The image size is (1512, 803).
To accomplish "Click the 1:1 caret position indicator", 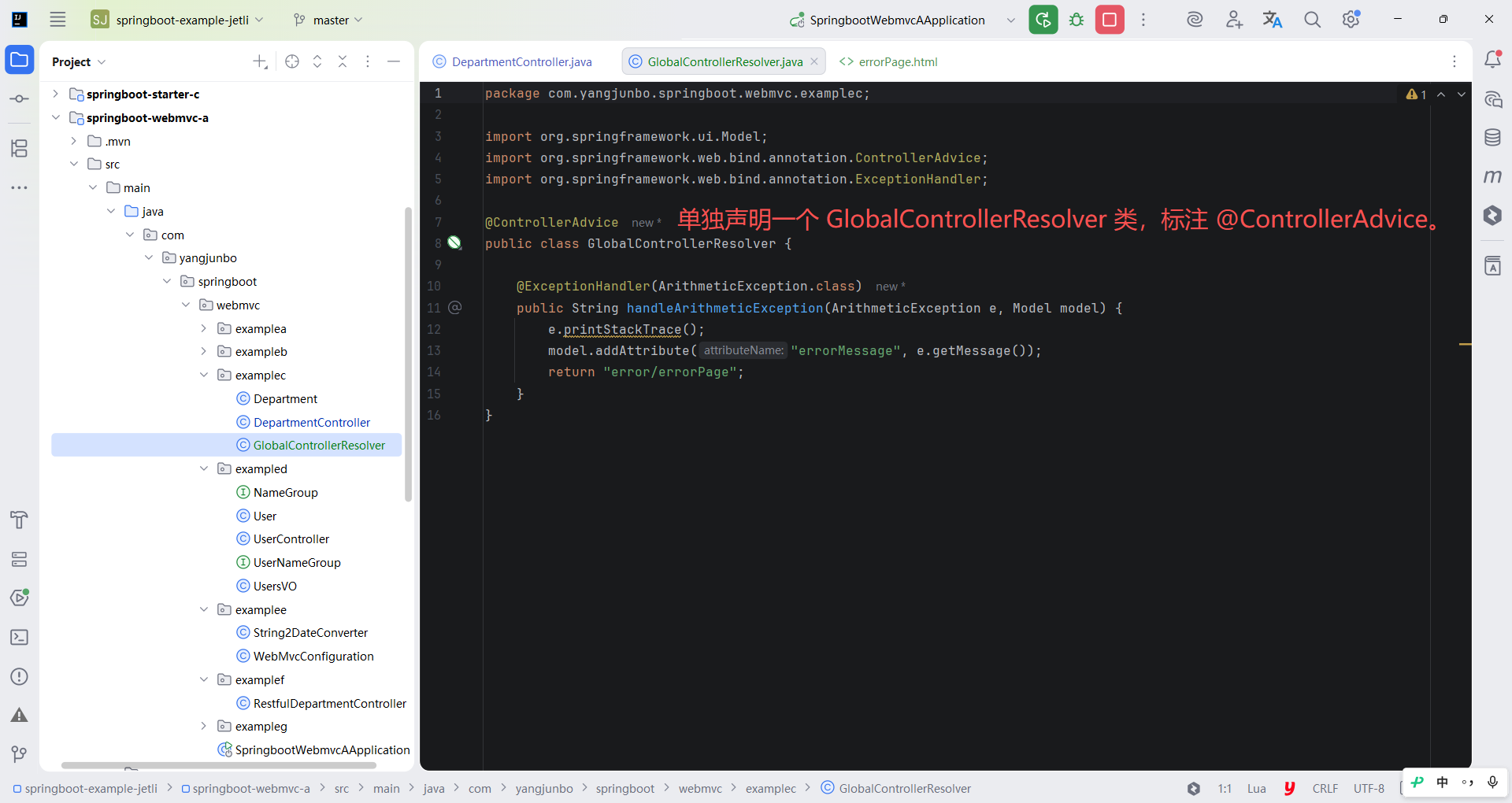I will 1225,788.
